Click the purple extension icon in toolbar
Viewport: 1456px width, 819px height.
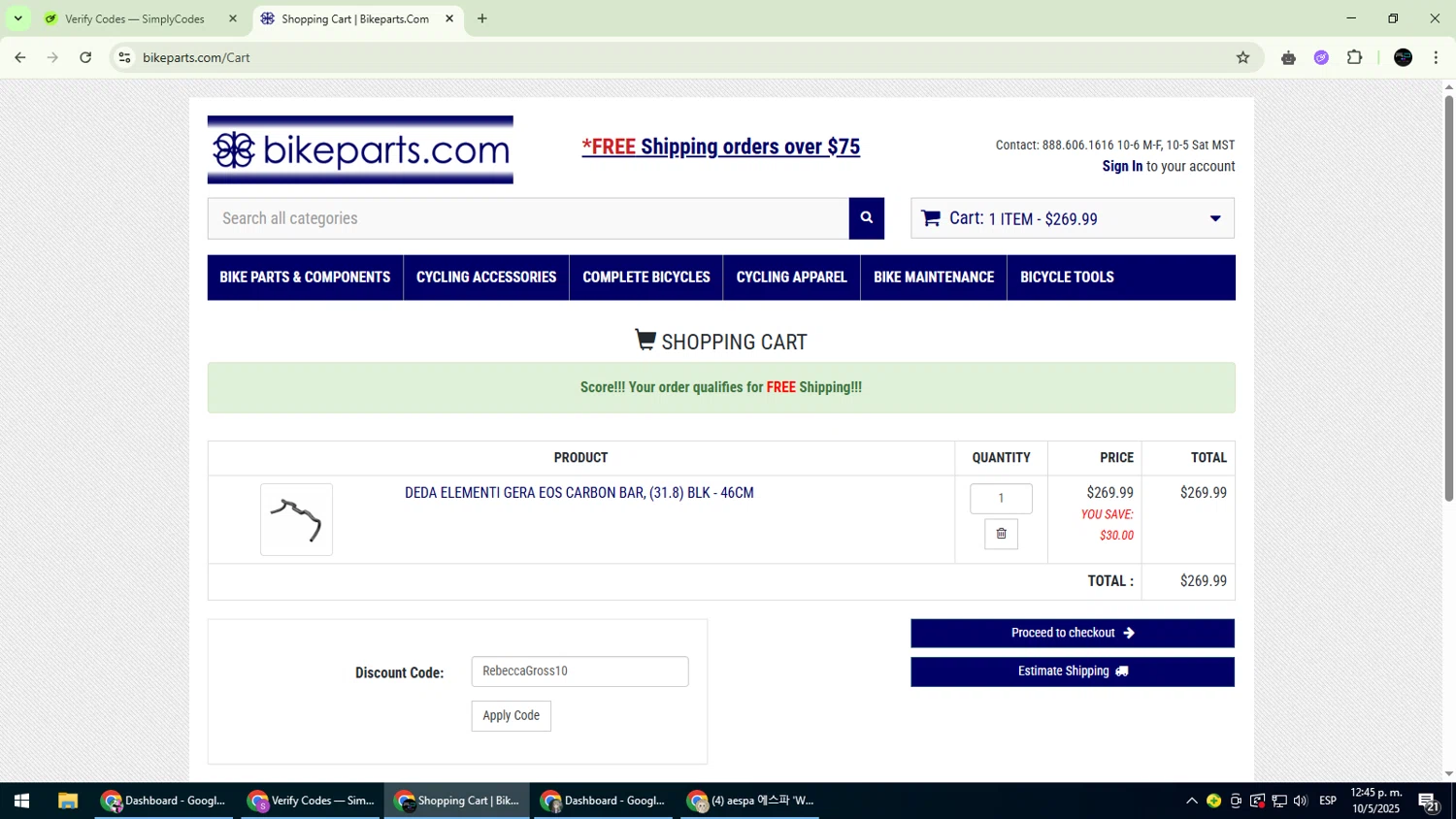tap(1321, 57)
